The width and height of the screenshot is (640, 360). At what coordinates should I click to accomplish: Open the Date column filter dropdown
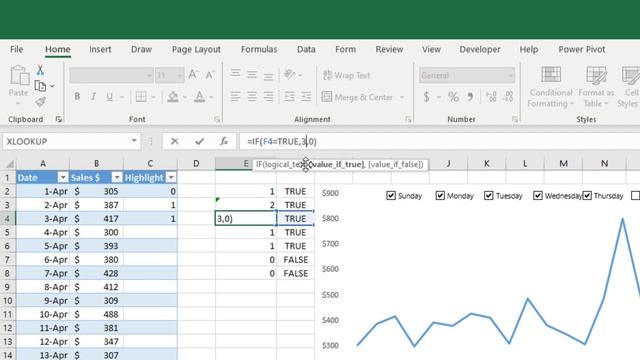[63, 178]
